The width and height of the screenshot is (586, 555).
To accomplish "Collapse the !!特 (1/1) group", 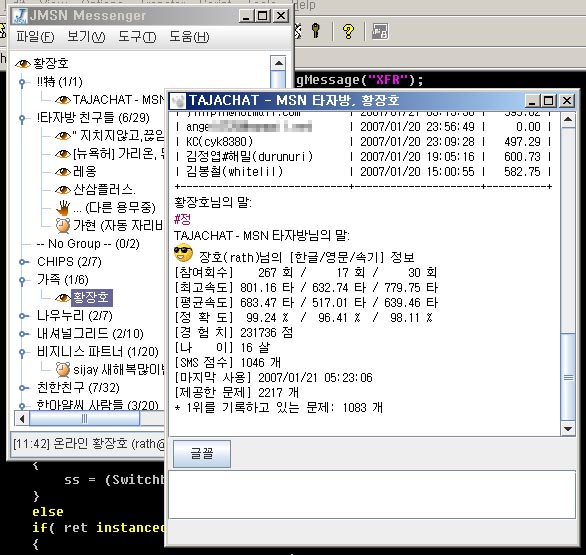I will (22, 82).
